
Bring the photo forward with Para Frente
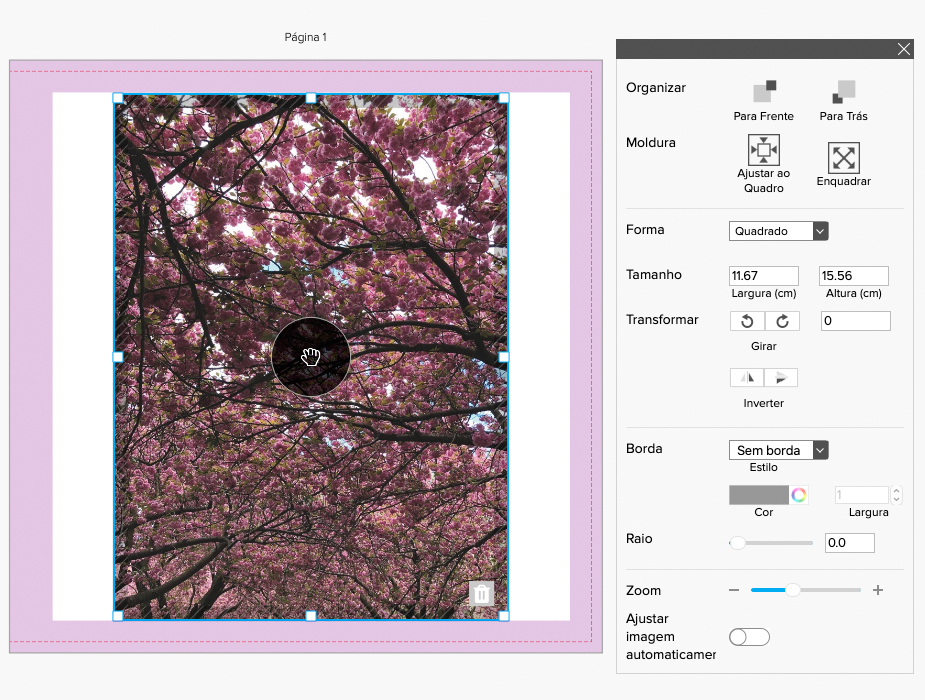[765, 91]
